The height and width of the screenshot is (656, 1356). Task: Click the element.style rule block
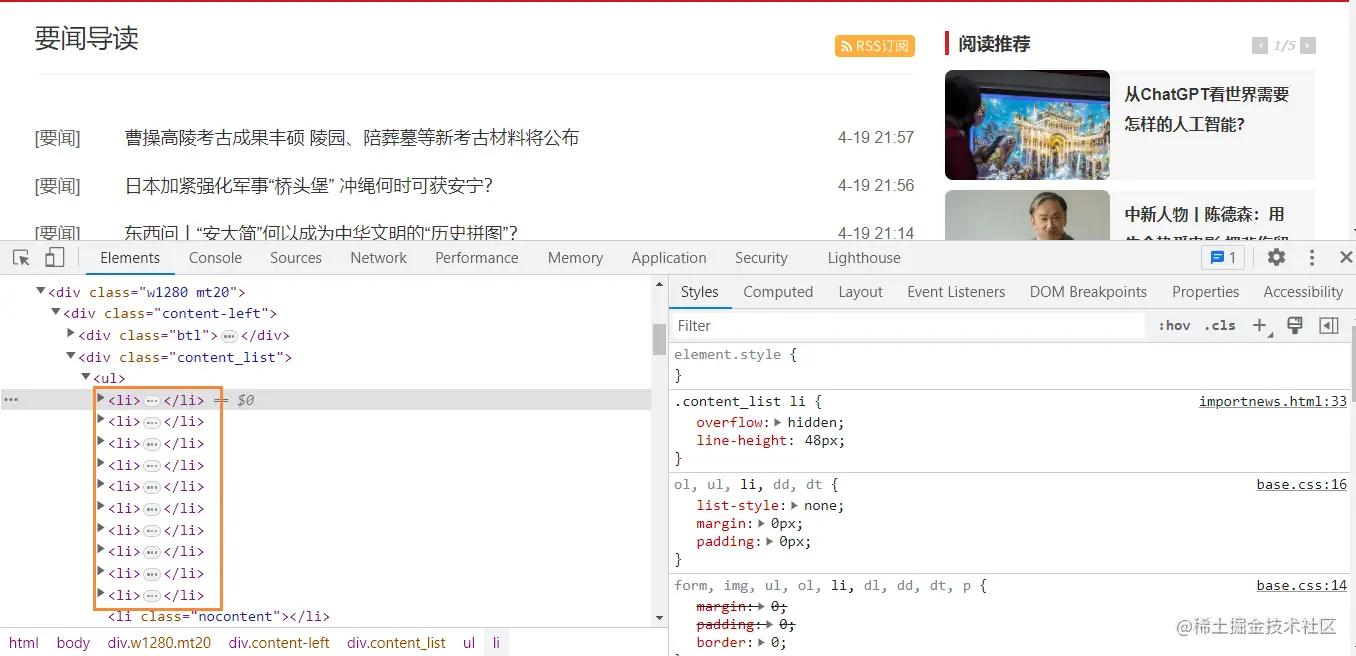click(x=1010, y=364)
